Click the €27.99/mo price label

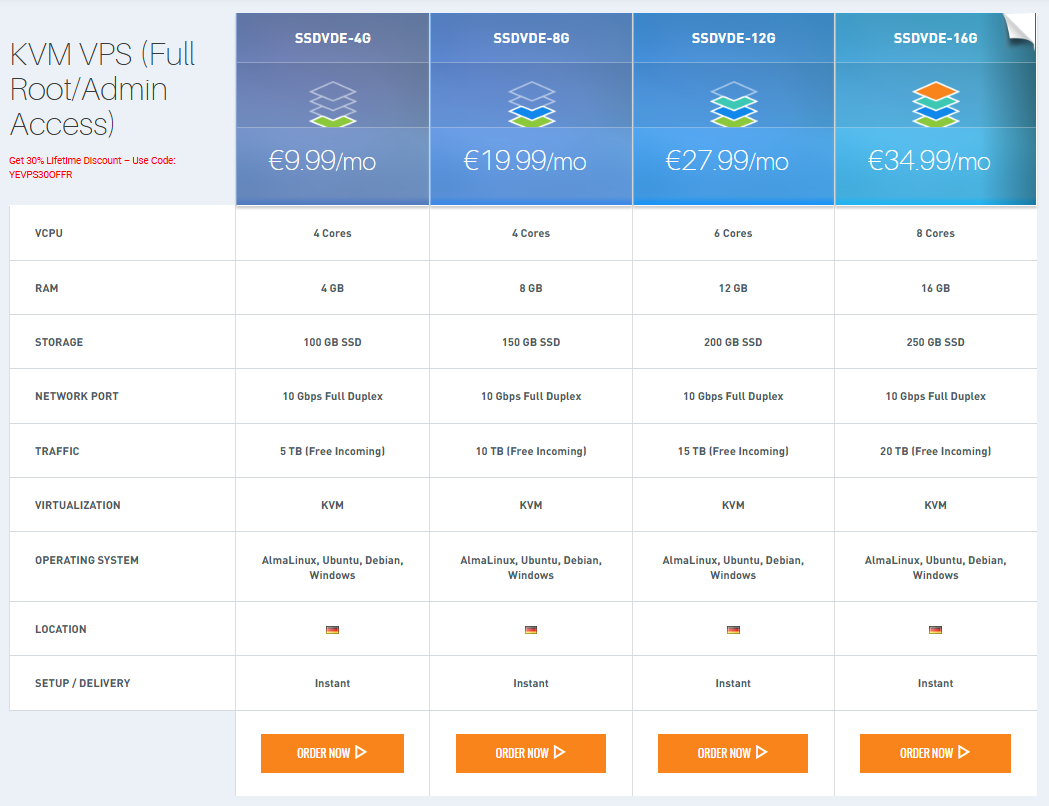[x=727, y=161]
